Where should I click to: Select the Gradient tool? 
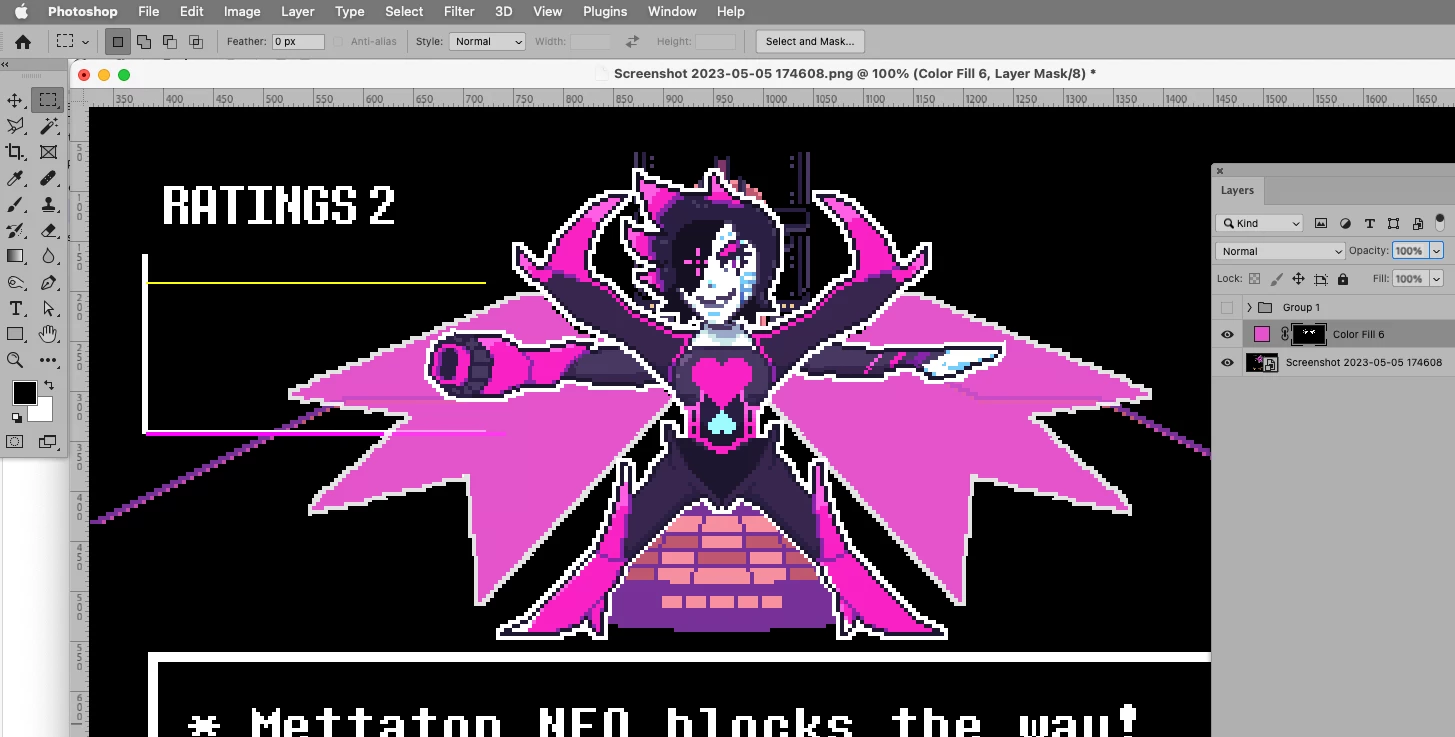click(x=15, y=256)
